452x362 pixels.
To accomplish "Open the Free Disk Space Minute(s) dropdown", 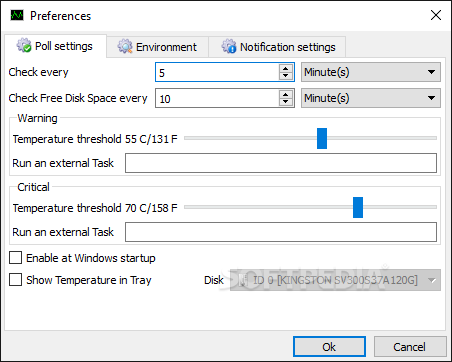I will (x=371, y=98).
